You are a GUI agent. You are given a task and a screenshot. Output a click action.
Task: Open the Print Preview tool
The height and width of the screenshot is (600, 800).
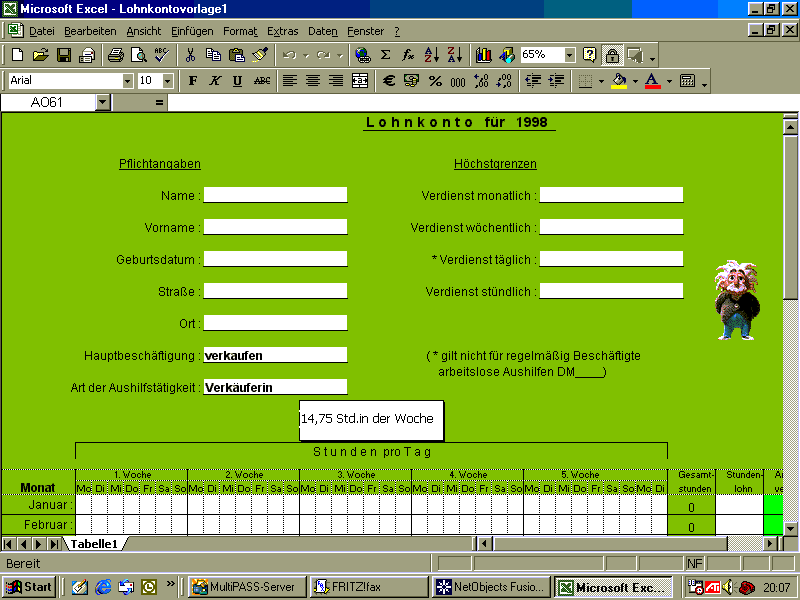pyautogui.click(x=137, y=55)
